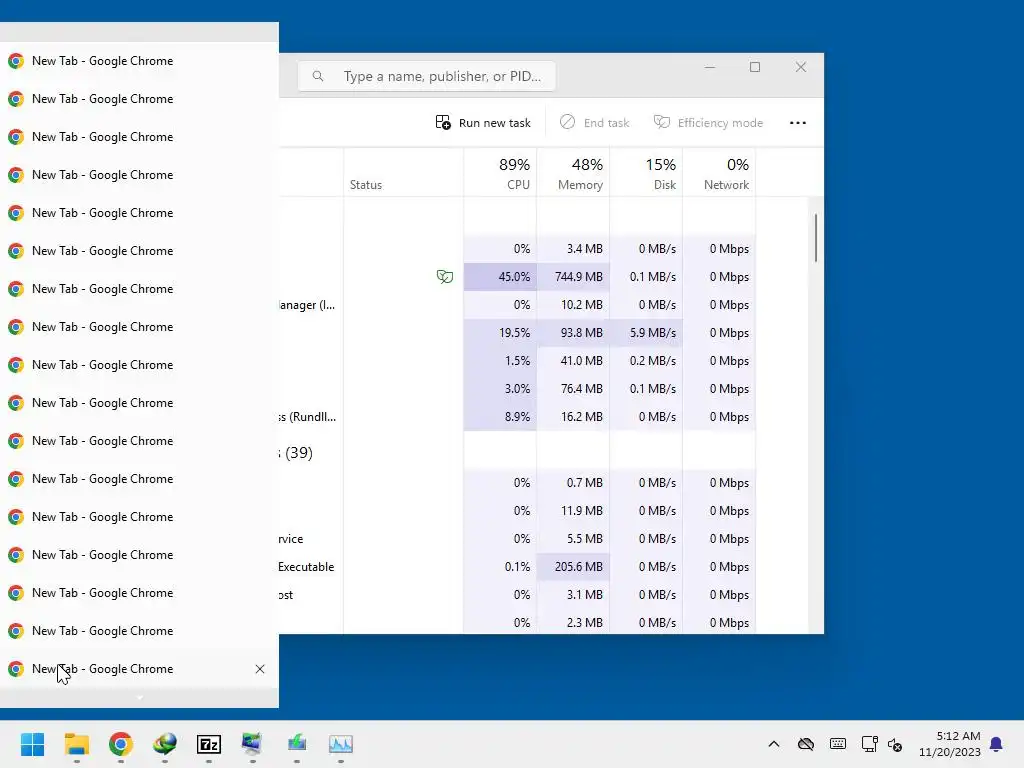Select the 19.5% CPU cell

(x=500, y=333)
